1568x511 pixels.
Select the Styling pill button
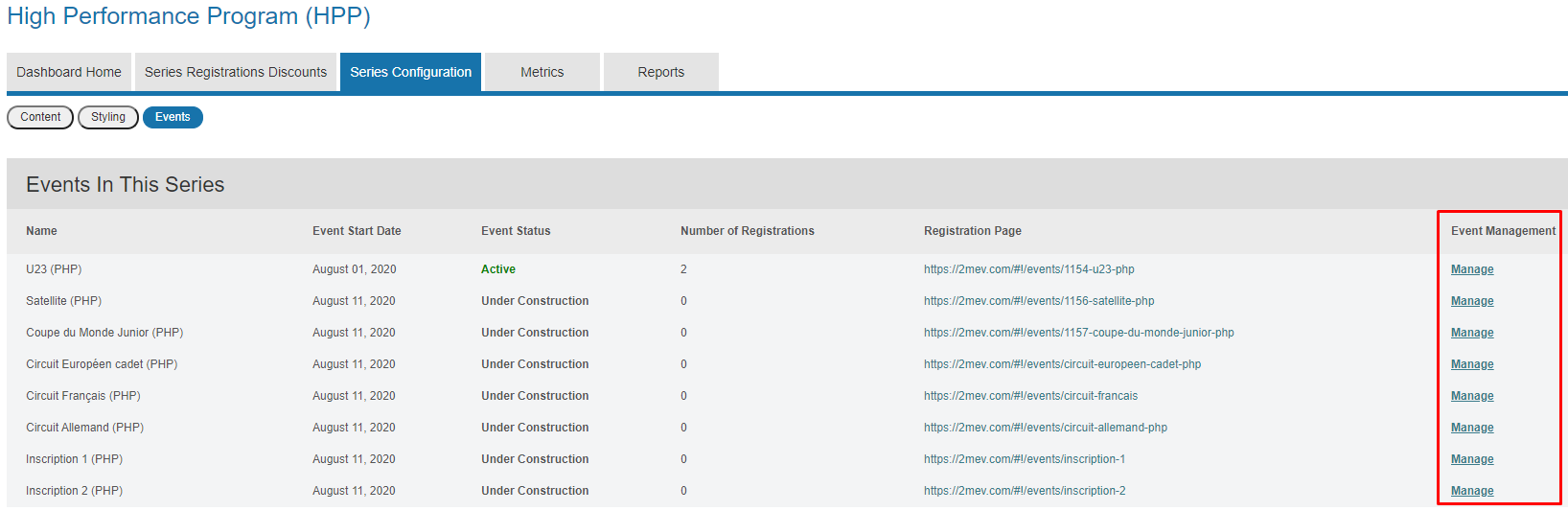tap(108, 117)
